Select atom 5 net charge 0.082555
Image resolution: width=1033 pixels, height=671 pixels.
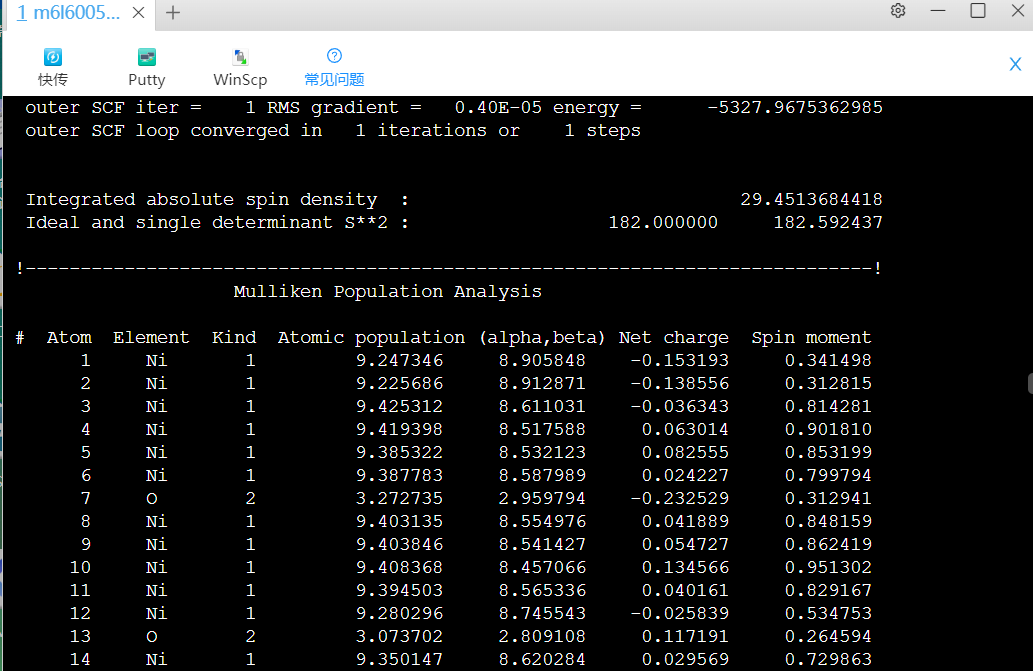(685, 453)
